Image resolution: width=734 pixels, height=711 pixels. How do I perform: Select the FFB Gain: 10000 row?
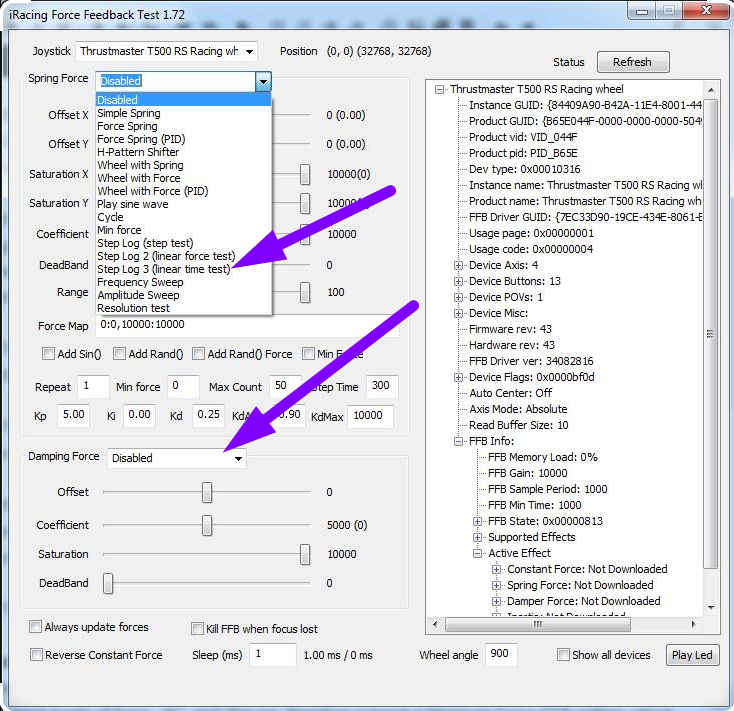tap(527, 473)
